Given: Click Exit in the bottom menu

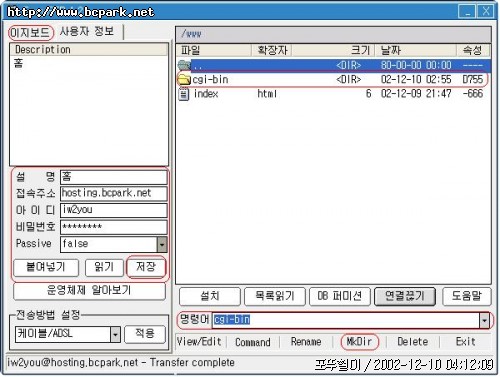Looking at the screenshot, I should click(465, 342).
